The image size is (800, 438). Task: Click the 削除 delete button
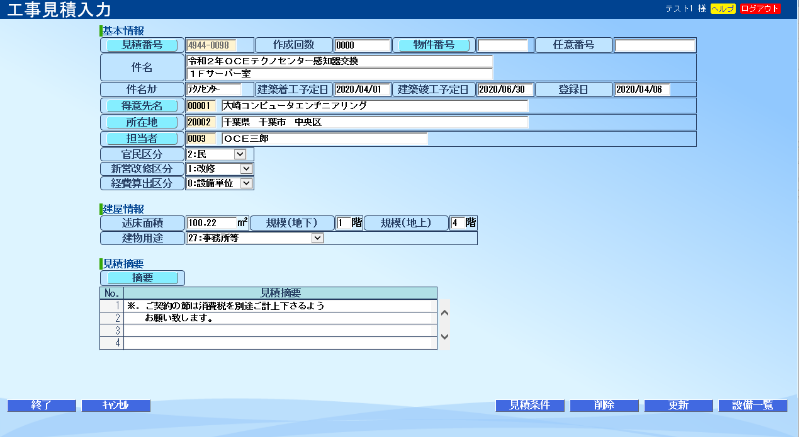[x=604, y=406]
